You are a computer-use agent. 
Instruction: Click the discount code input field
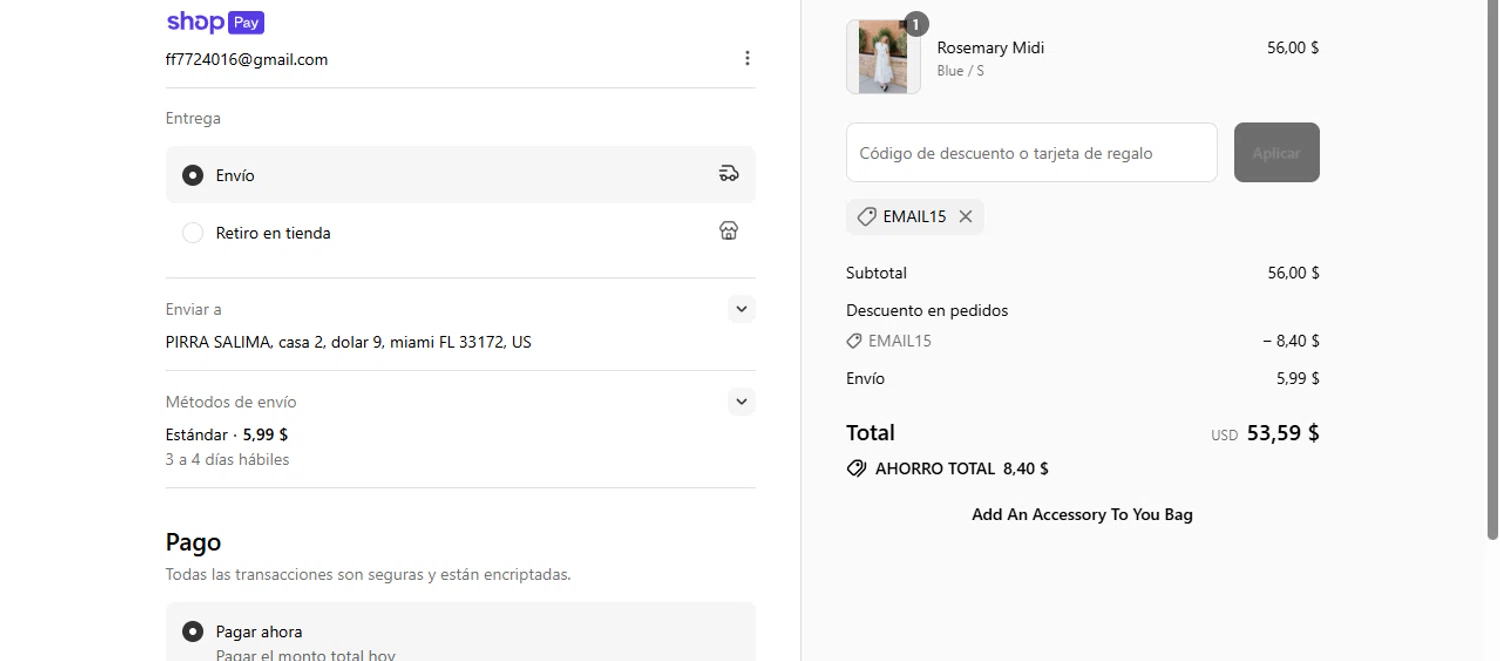point(1031,152)
